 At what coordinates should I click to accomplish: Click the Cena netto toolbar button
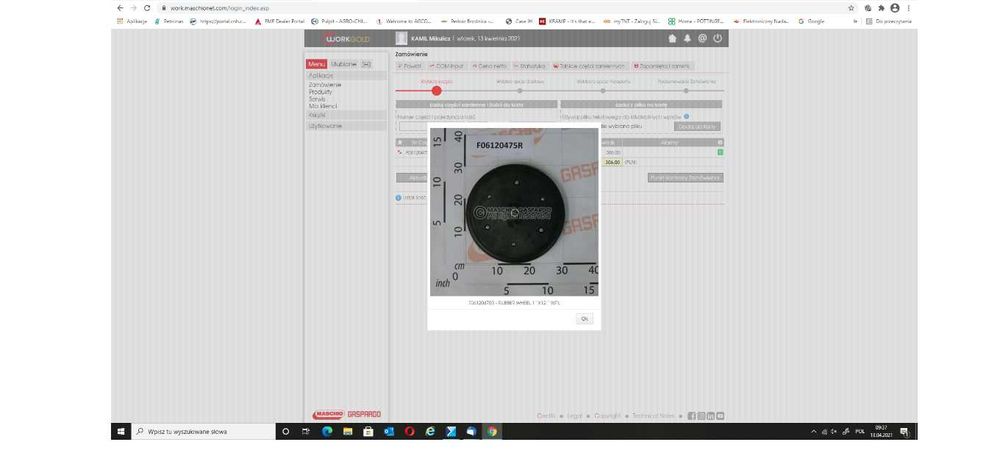coord(489,66)
